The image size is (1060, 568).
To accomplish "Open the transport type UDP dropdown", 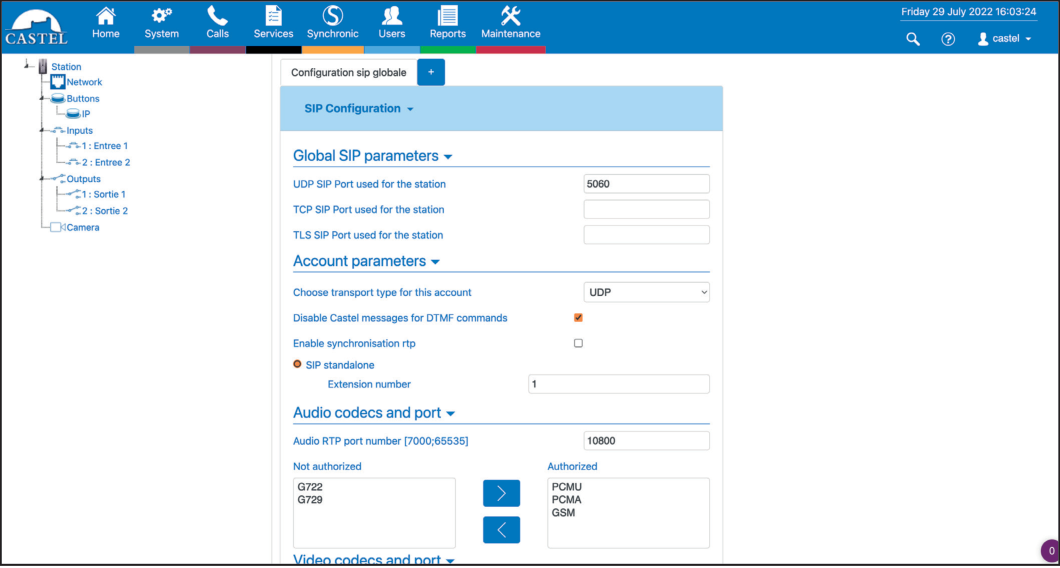I will coord(646,292).
